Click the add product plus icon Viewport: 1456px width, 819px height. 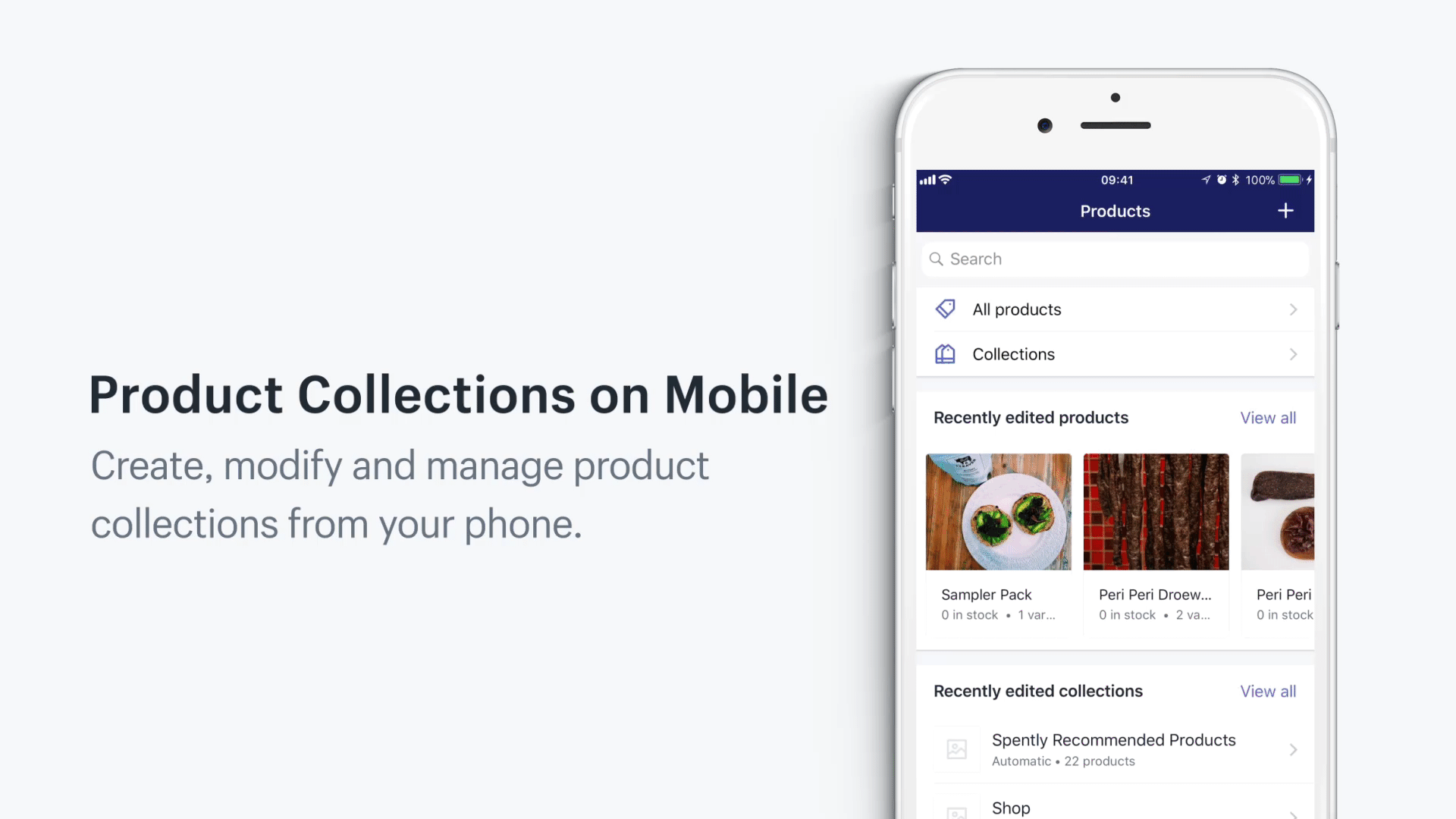[1286, 211]
